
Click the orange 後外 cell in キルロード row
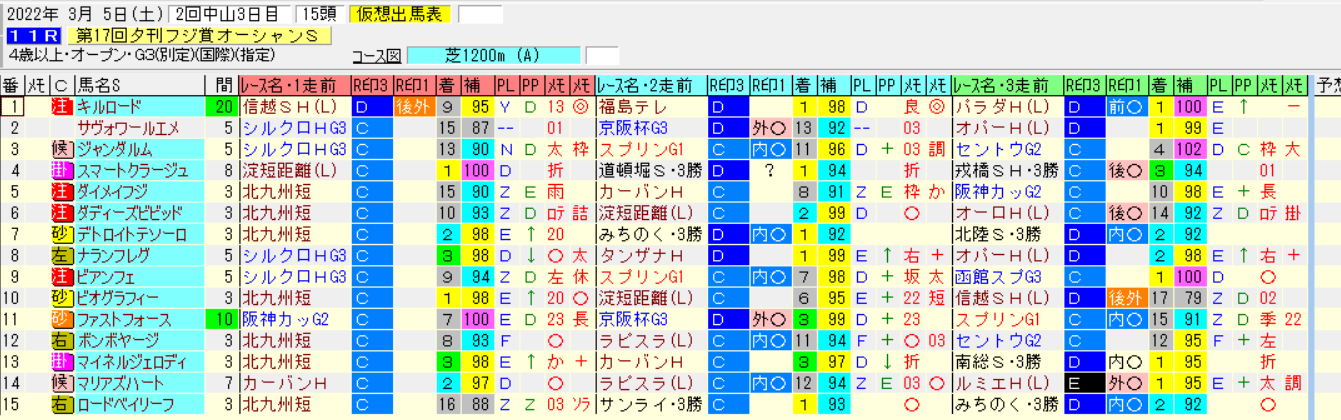pyautogui.click(x=414, y=106)
